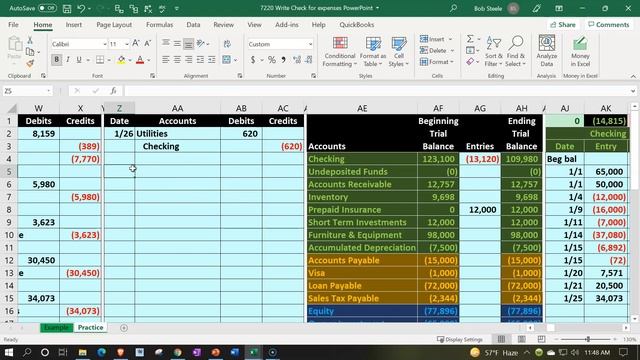This screenshot has height=360, width=640.
Task: Open the Formulas ribbon tab
Action: click(159, 25)
